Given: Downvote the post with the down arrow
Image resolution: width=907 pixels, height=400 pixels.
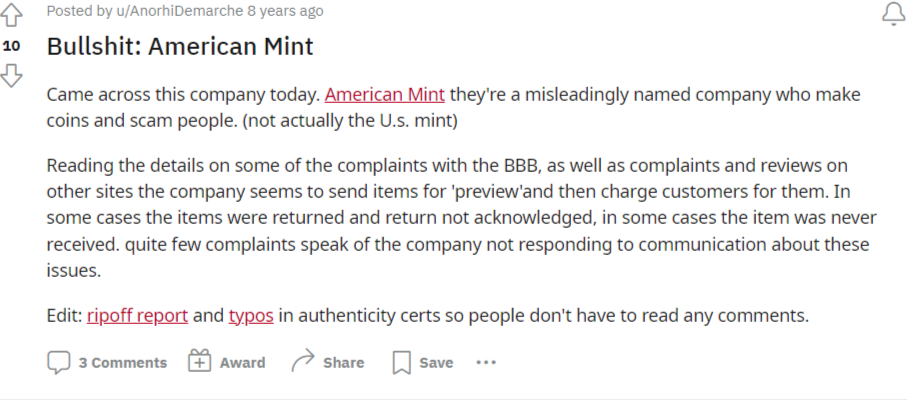Looking at the screenshot, I should (x=11, y=76).
